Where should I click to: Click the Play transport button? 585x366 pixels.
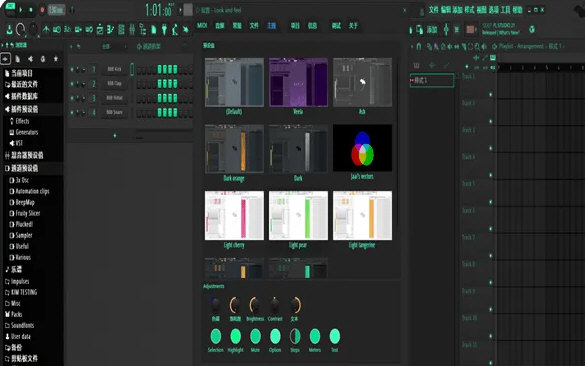point(21,10)
